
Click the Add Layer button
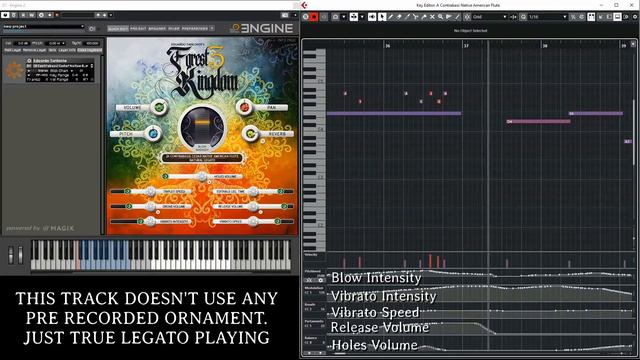click(x=13, y=50)
